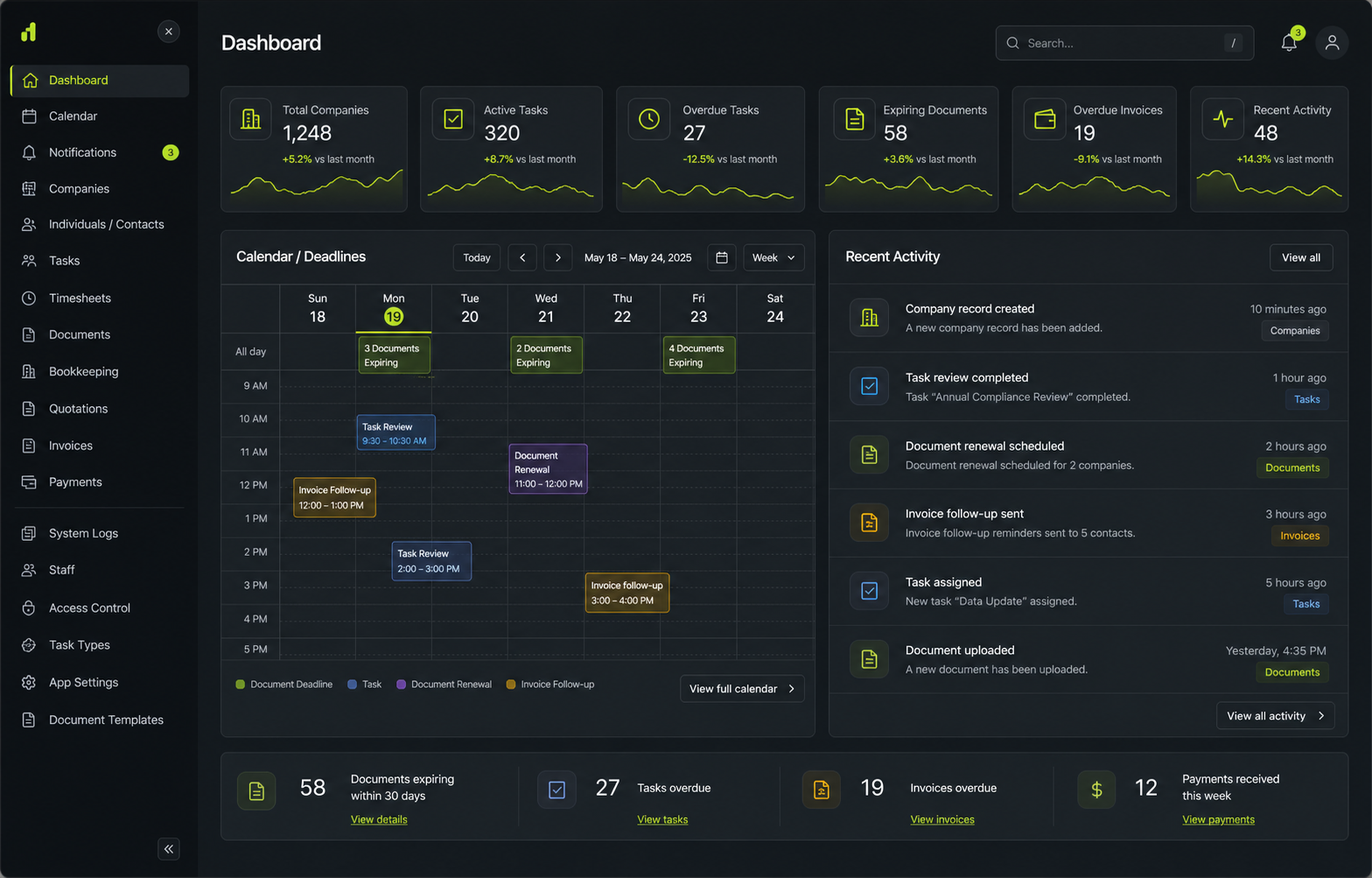Open the notifications bell icon in header
Image resolution: width=1372 pixels, height=878 pixels.
1289,42
